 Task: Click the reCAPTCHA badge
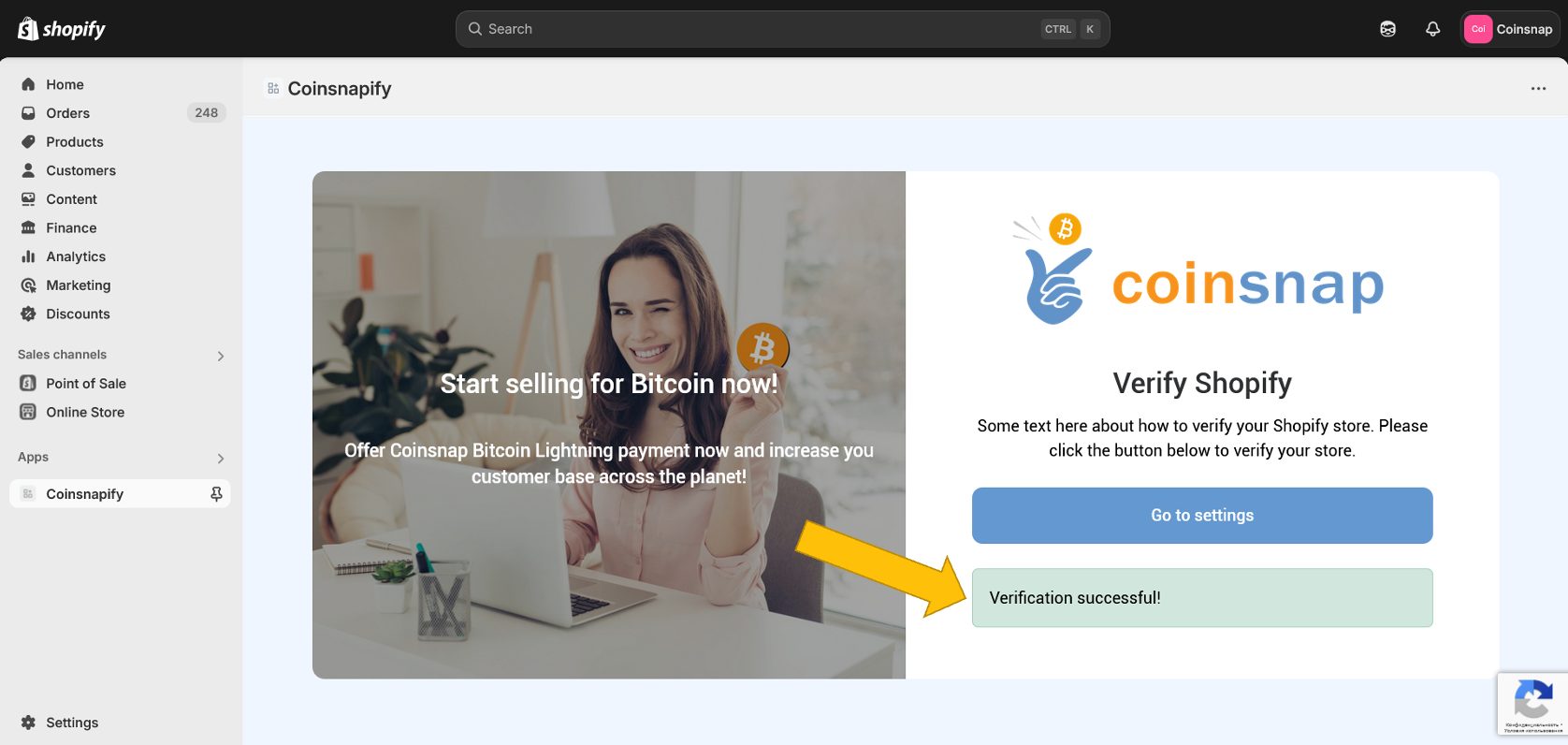pos(1532,704)
